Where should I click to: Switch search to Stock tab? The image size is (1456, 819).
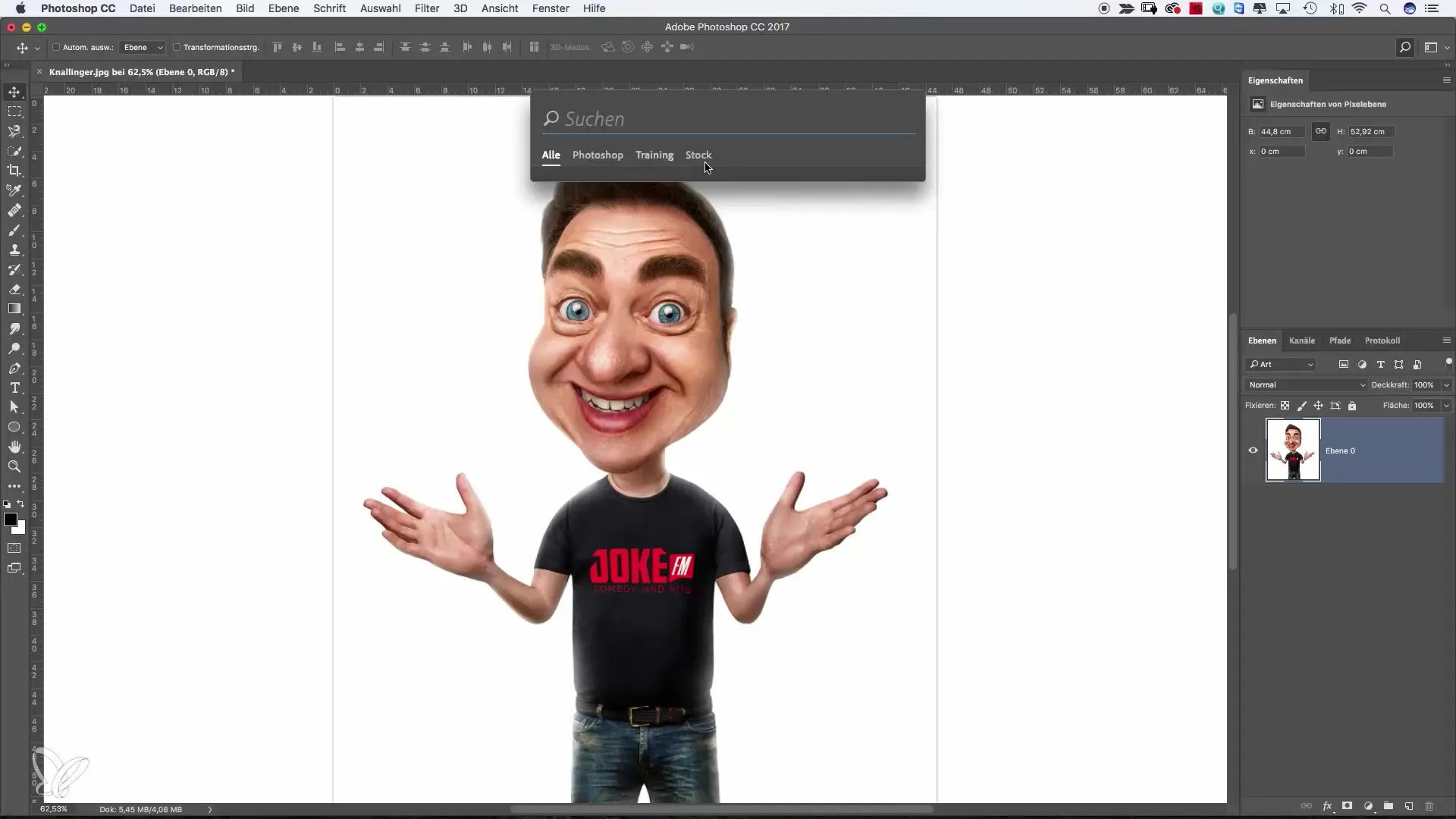pos(698,155)
